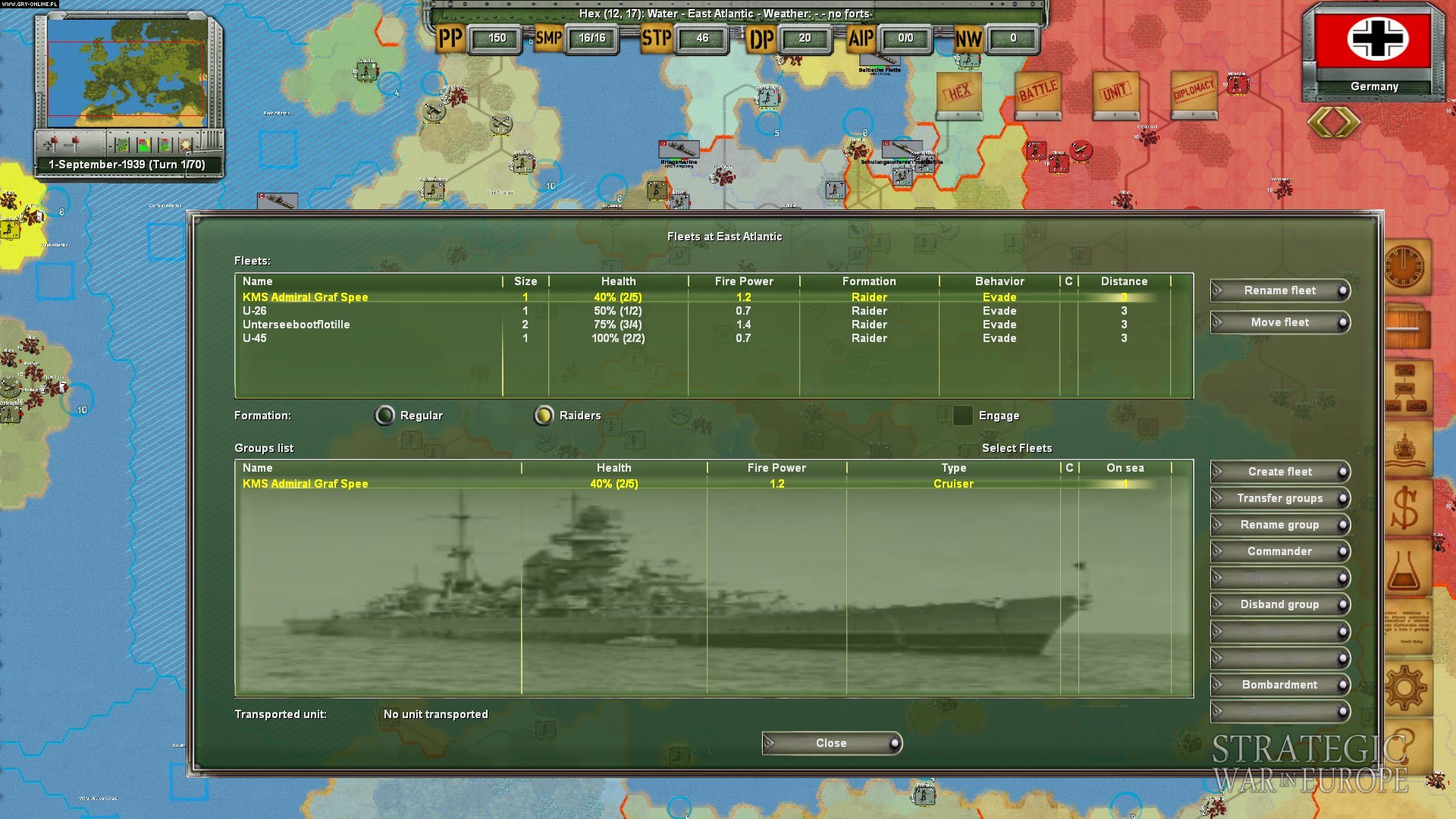The image size is (1456, 819).
Task: Select the Regular formation option
Action: pyautogui.click(x=384, y=415)
